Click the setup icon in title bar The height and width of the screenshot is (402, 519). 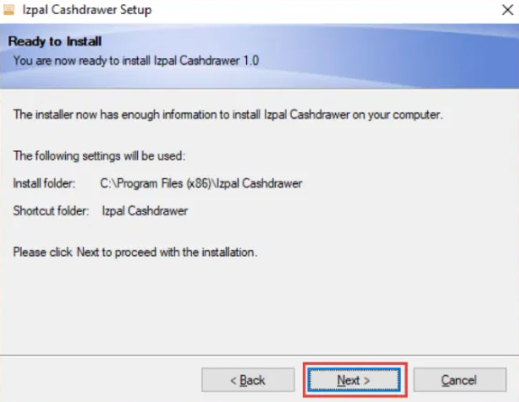(x=9, y=10)
